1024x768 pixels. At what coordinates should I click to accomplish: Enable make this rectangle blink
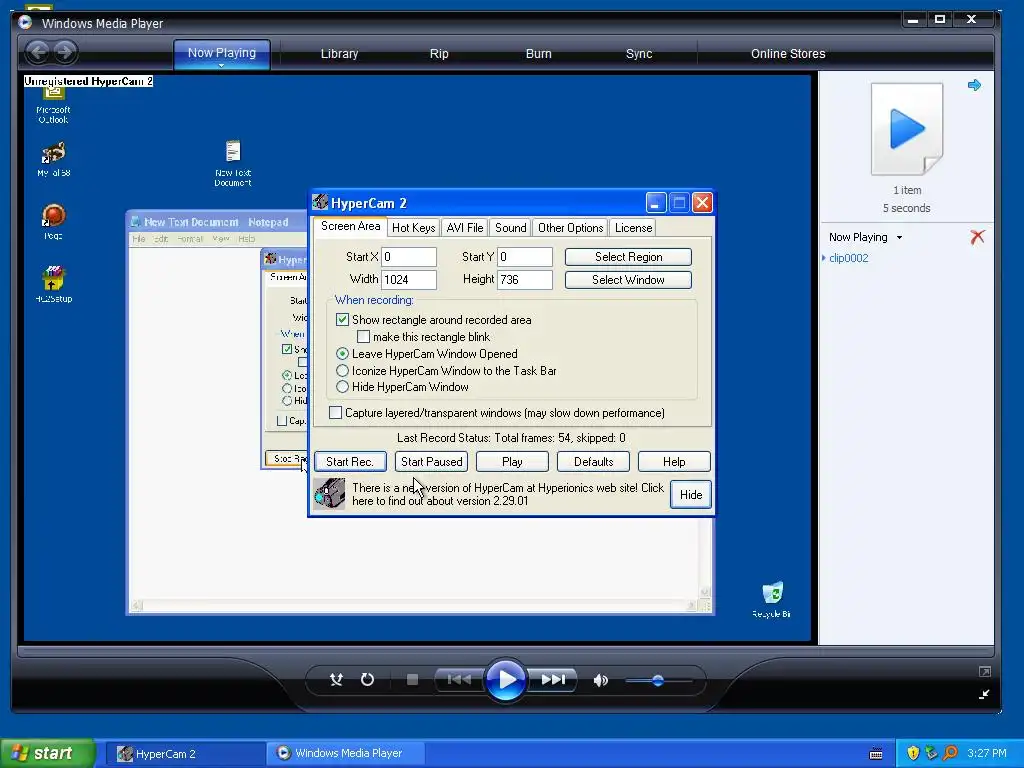363,336
